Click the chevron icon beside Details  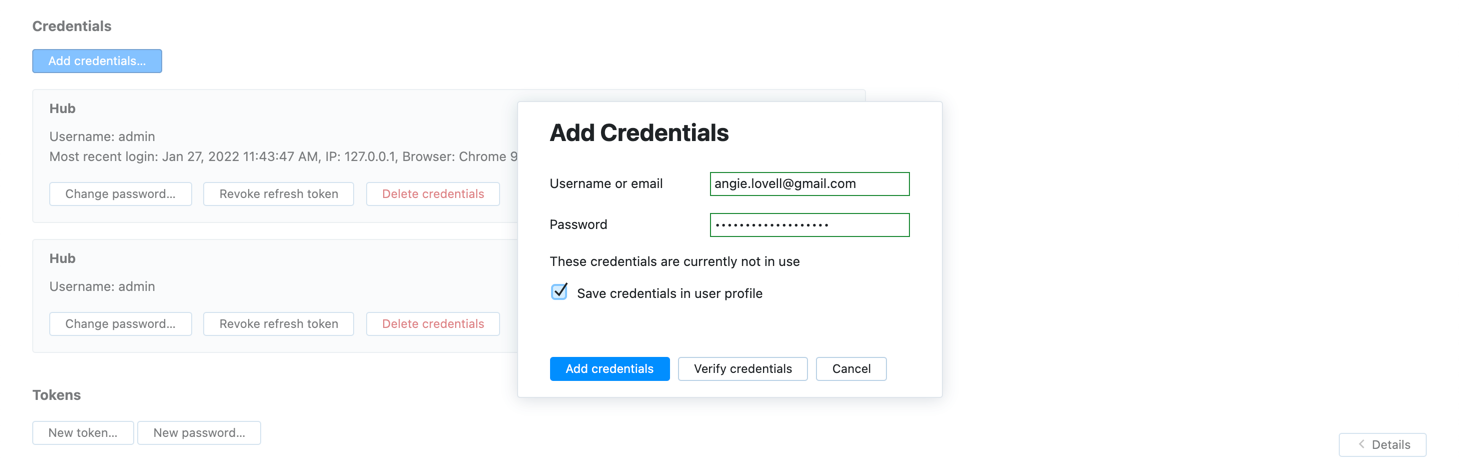(x=1361, y=445)
